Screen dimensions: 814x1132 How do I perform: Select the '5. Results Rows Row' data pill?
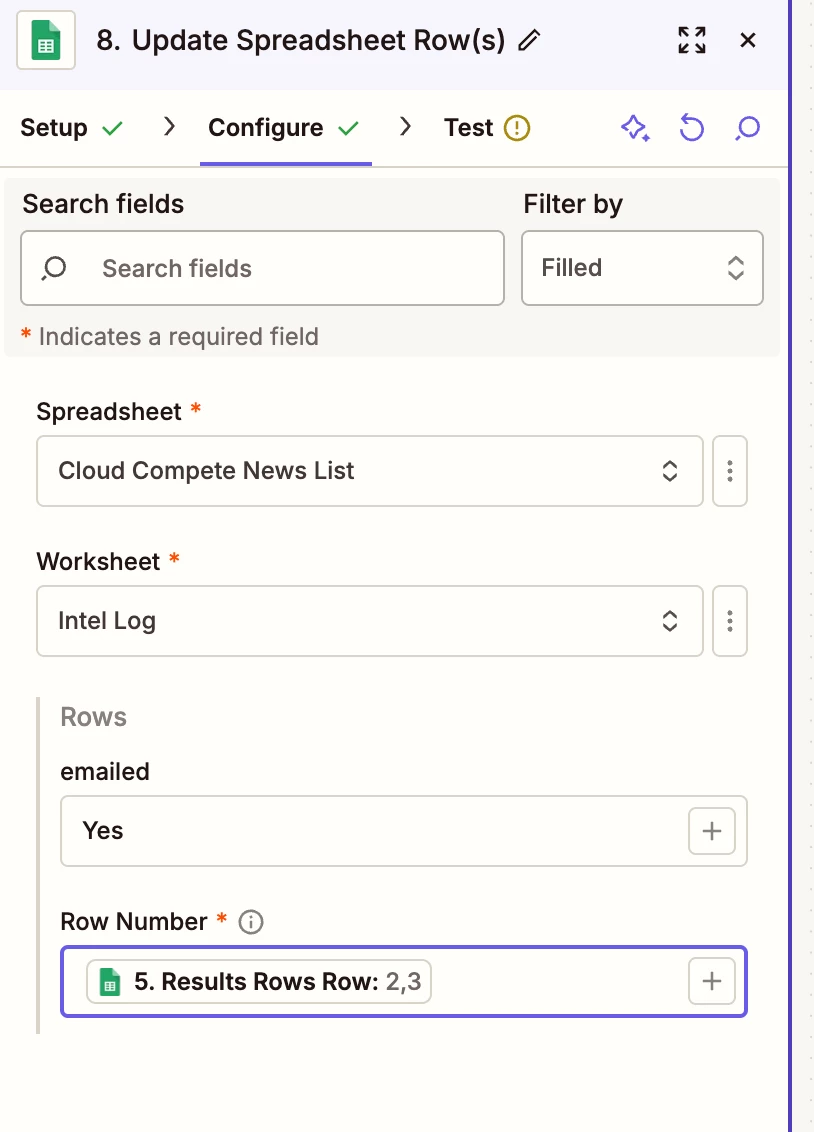point(259,982)
